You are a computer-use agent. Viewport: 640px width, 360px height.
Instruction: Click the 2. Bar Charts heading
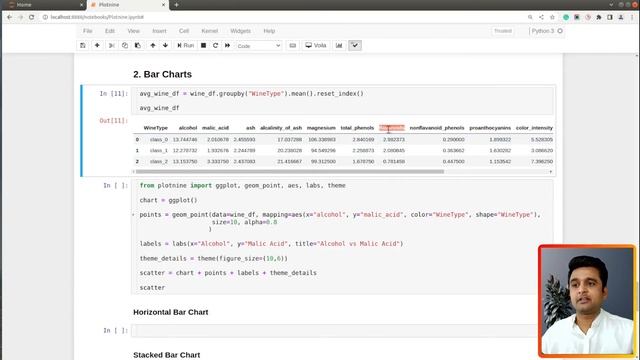tap(162, 74)
